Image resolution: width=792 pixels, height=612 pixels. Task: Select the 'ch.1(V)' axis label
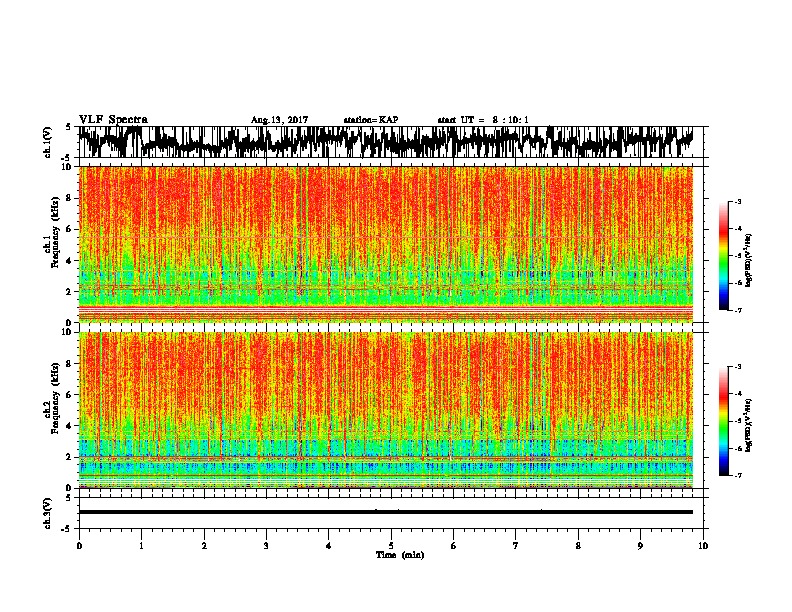(x=48, y=142)
